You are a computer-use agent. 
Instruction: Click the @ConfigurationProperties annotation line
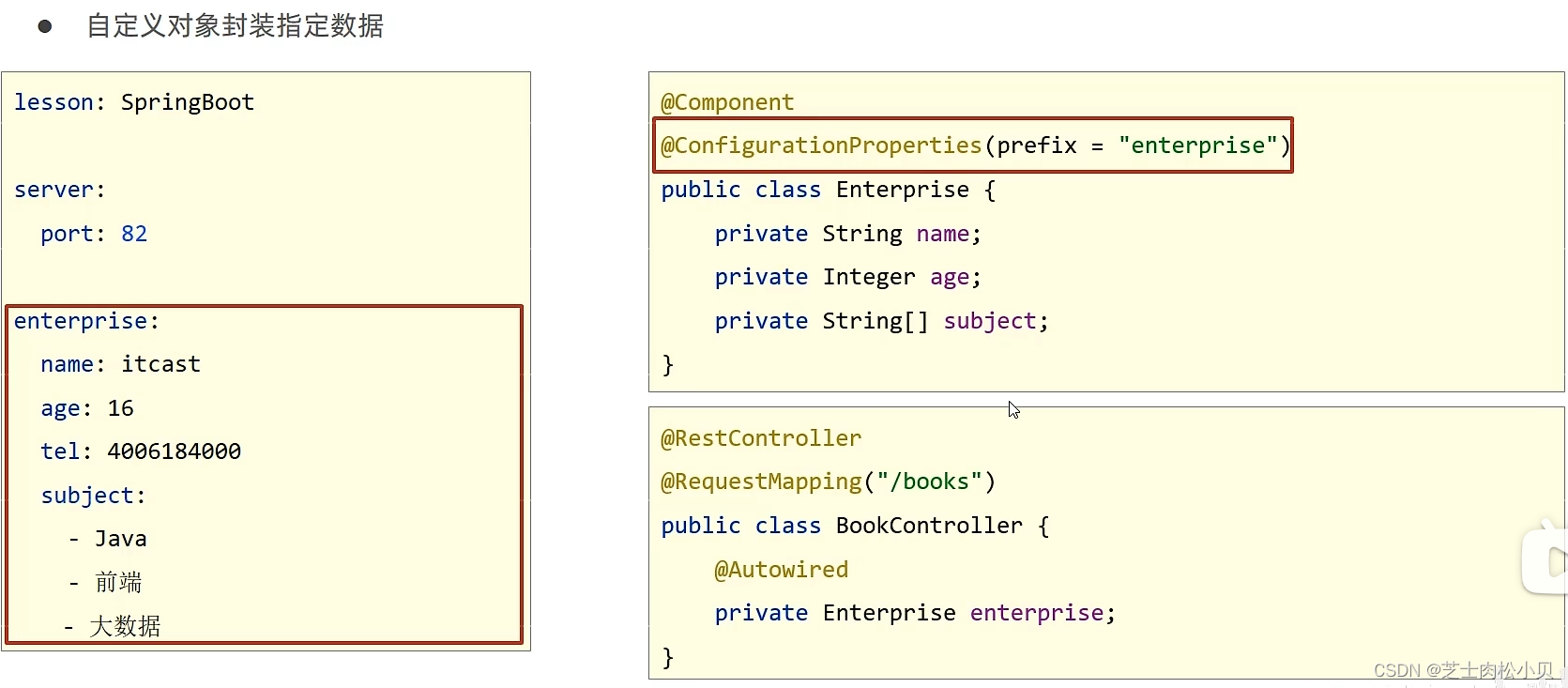(976, 145)
